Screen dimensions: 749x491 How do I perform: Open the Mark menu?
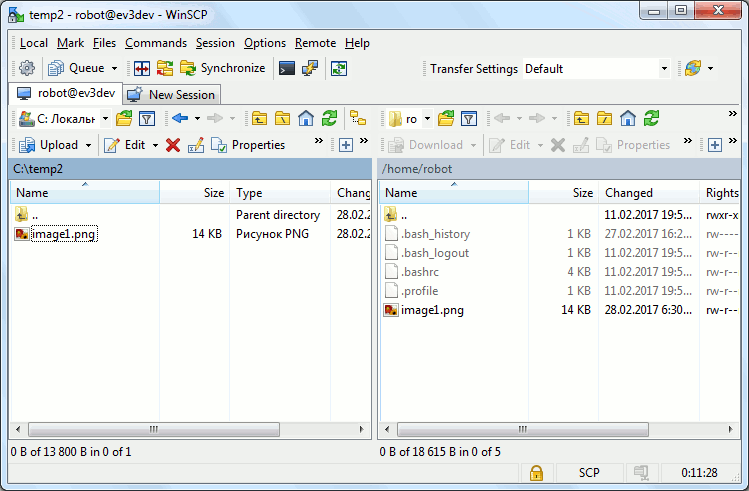click(70, 43)
